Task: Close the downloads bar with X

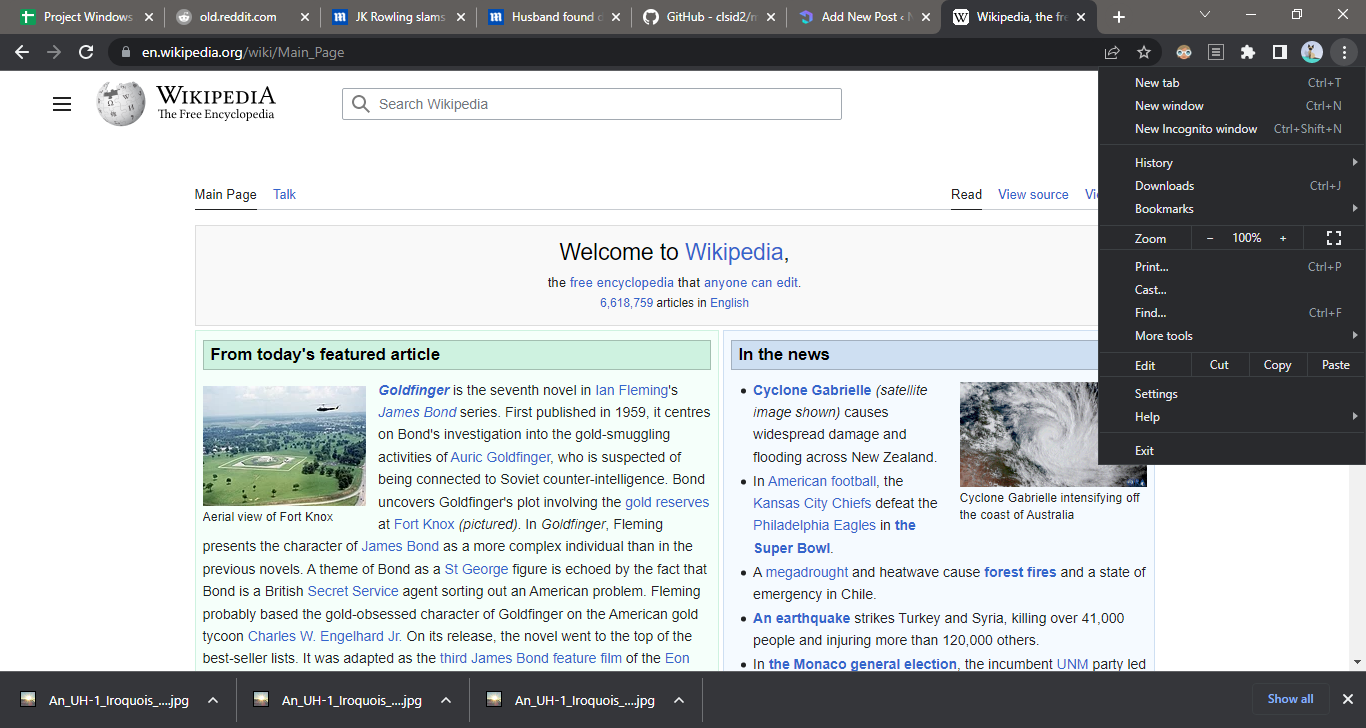Action: (x=1347, y=699)
